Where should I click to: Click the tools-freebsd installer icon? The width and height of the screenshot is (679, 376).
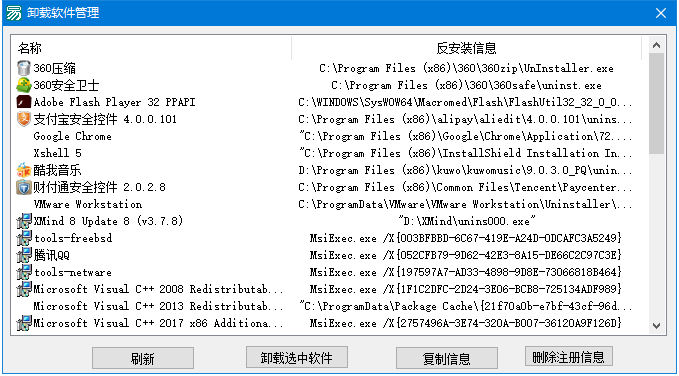click(24, 238)
